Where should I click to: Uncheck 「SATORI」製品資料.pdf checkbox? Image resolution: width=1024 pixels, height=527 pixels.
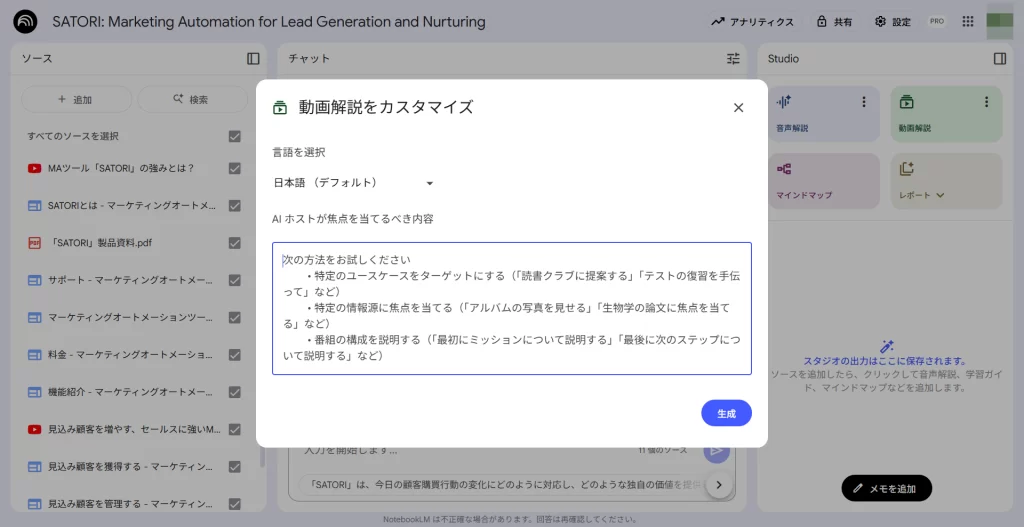tap(234, 243)
